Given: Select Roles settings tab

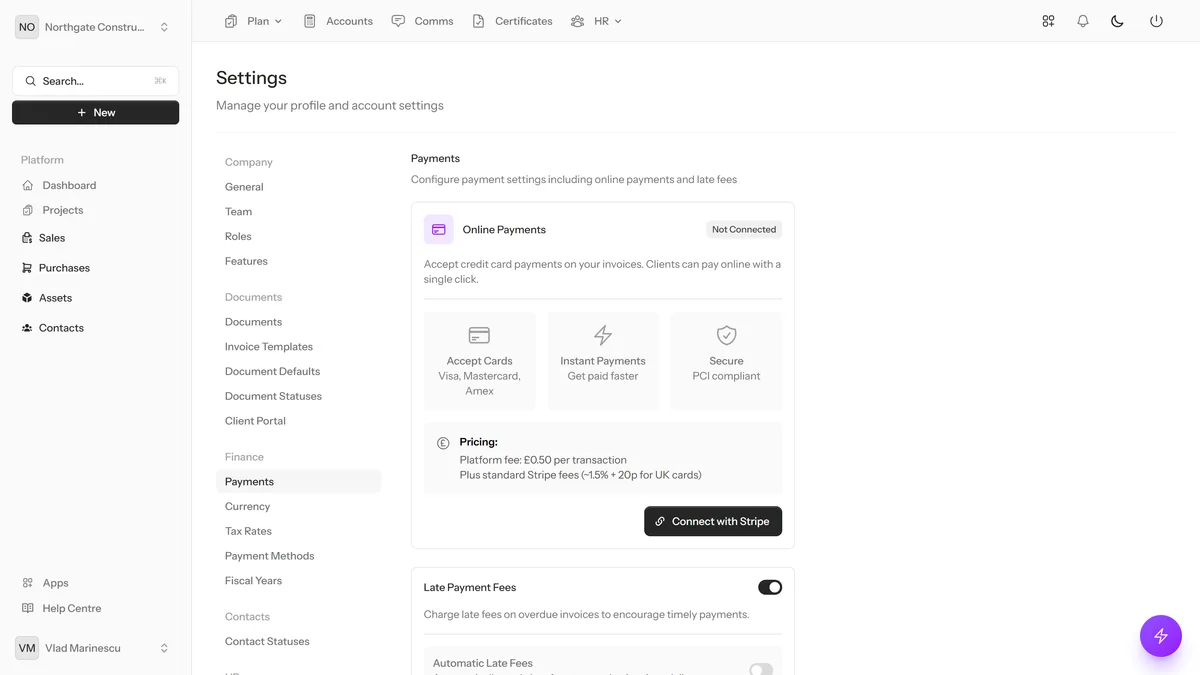Looking at the screenshot, I should (x=238, y=237).
